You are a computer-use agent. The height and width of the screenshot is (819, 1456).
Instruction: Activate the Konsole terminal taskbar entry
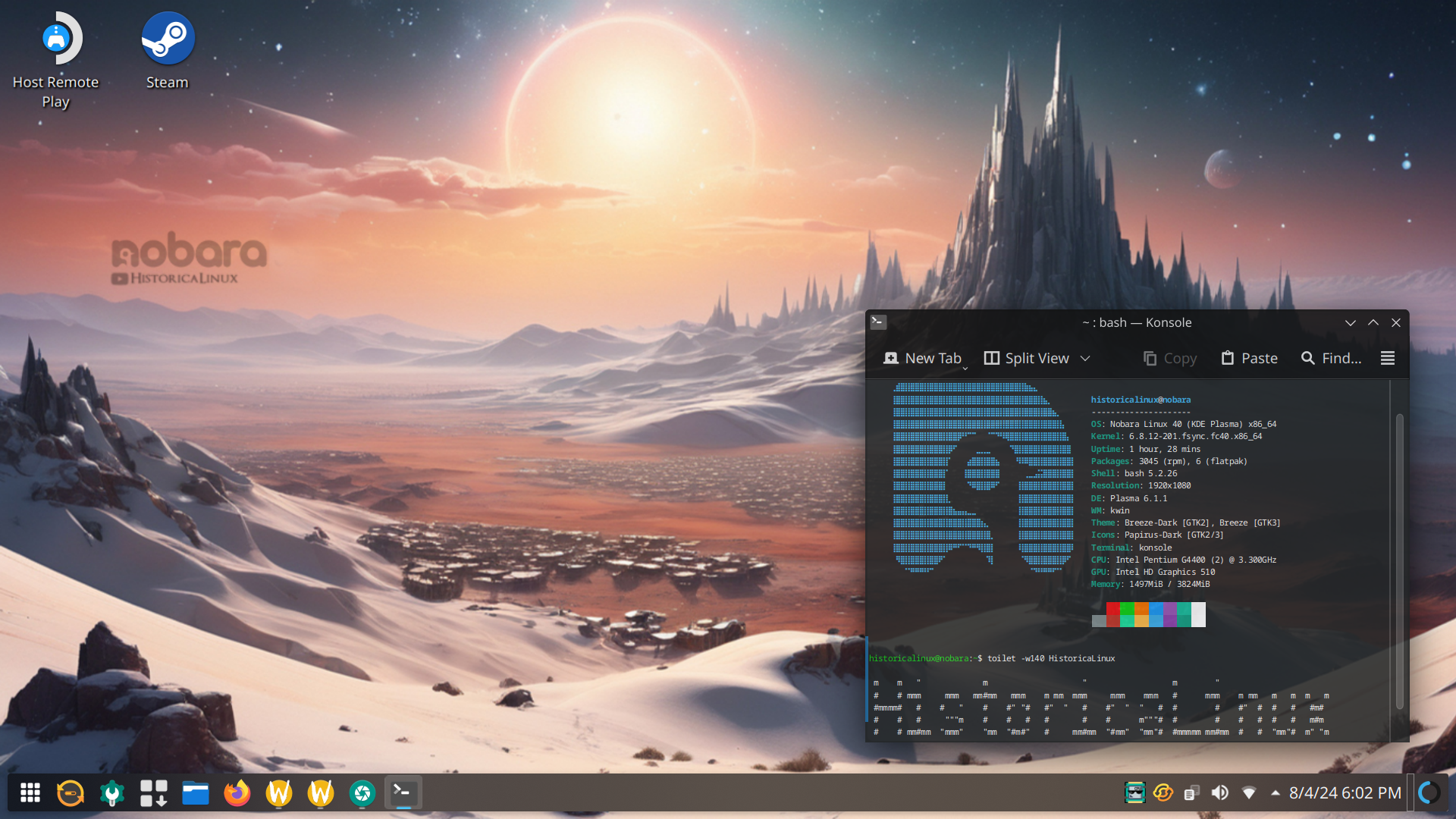click(x=403, y=793)
